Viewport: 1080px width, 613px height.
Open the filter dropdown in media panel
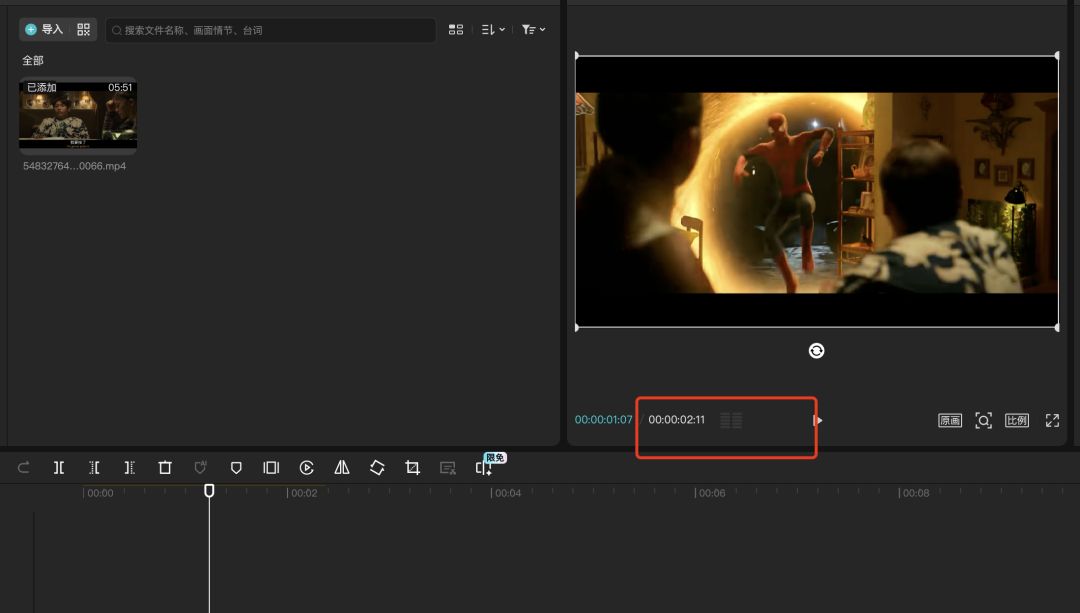pos(533,30)
